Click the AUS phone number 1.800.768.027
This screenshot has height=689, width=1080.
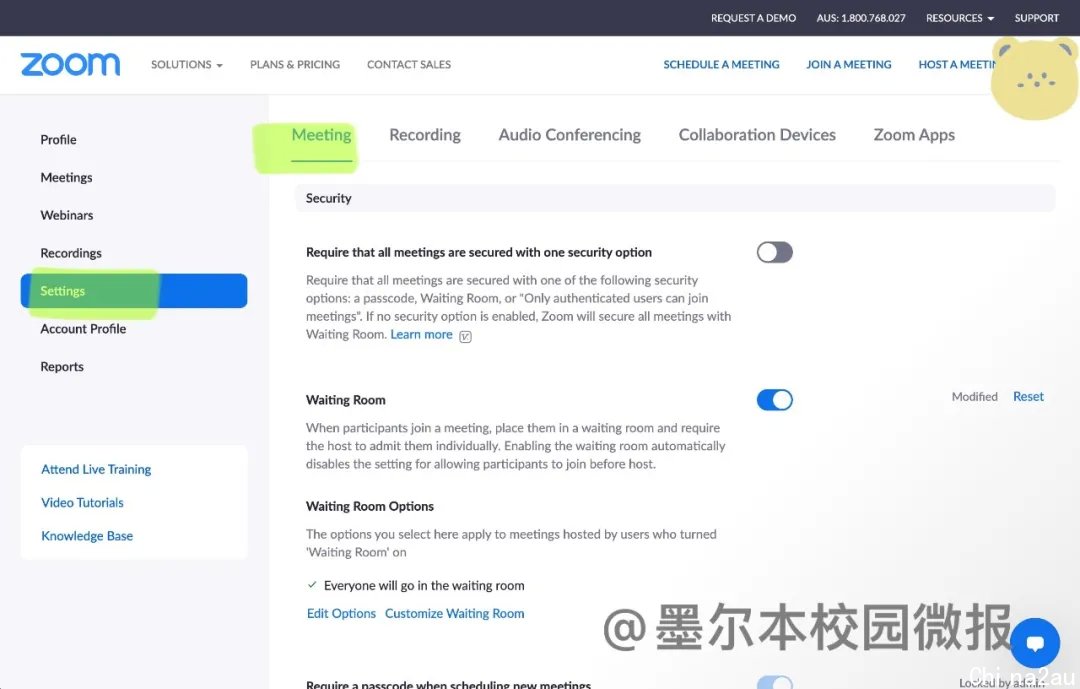[861, 18]
